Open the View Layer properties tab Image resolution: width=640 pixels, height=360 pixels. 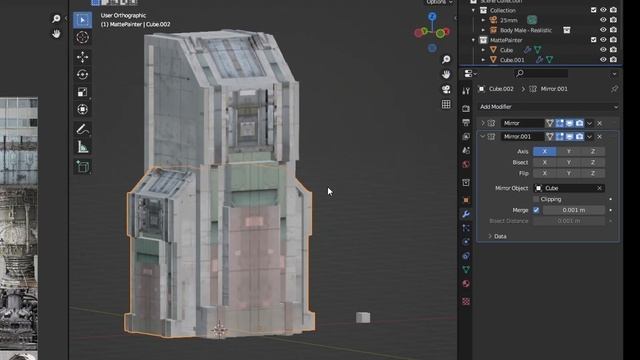point(466,136)
